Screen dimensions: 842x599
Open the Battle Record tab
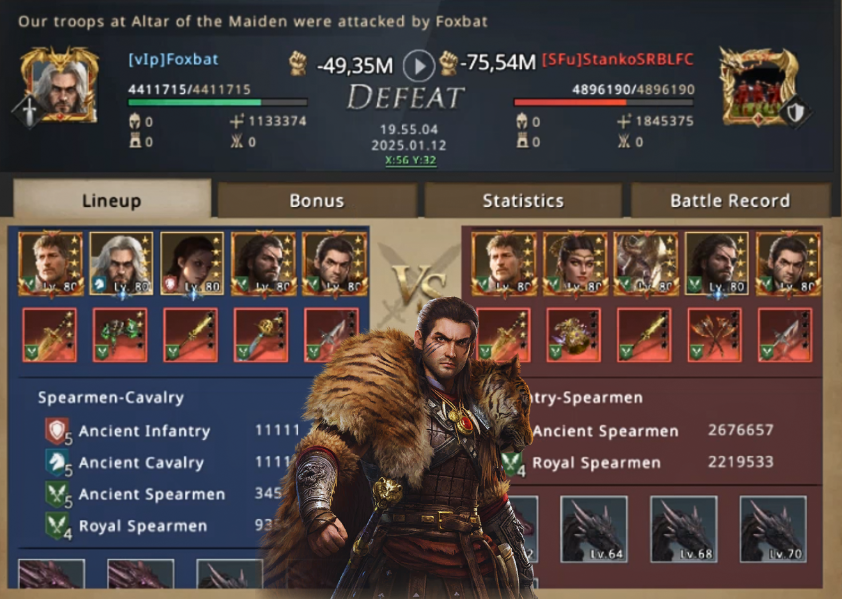click(730, 200)
